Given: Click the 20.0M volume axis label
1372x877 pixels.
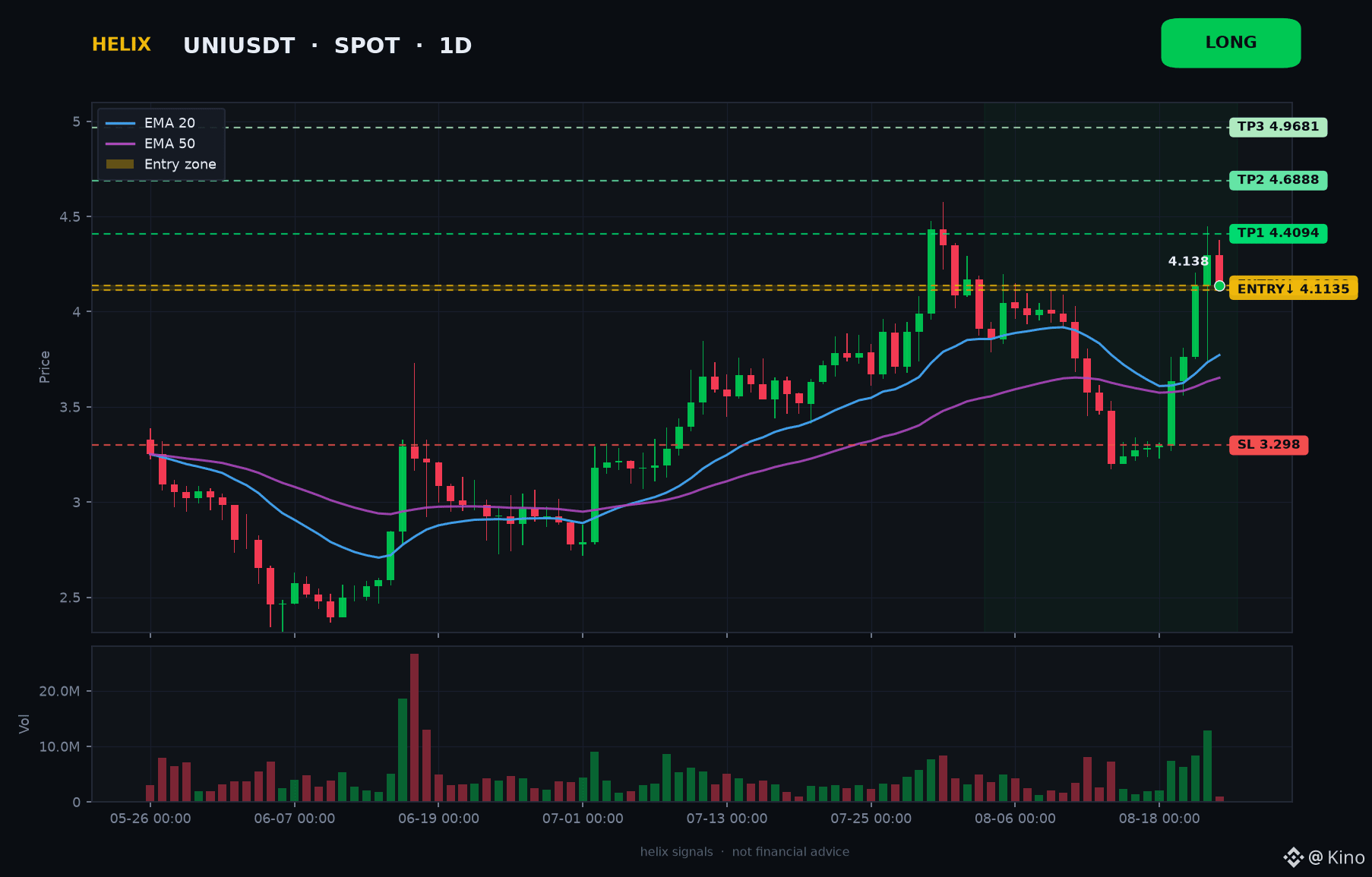Looking at the screenshot, I should pos(59,691).
